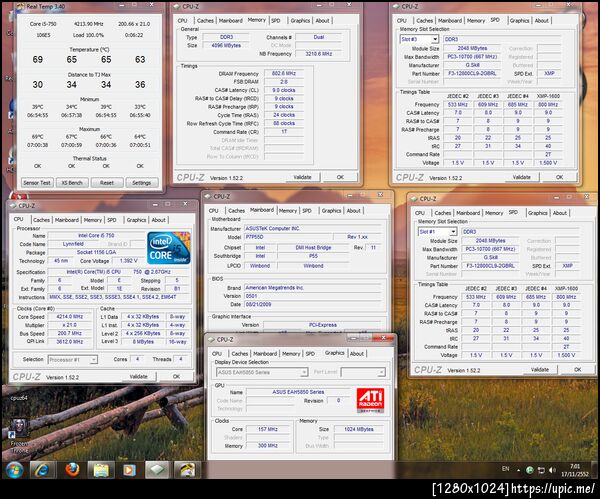This screenshot has height=499, width=600.
Task: Click the volume speaker tray icon
Action: tap(552, 470)
